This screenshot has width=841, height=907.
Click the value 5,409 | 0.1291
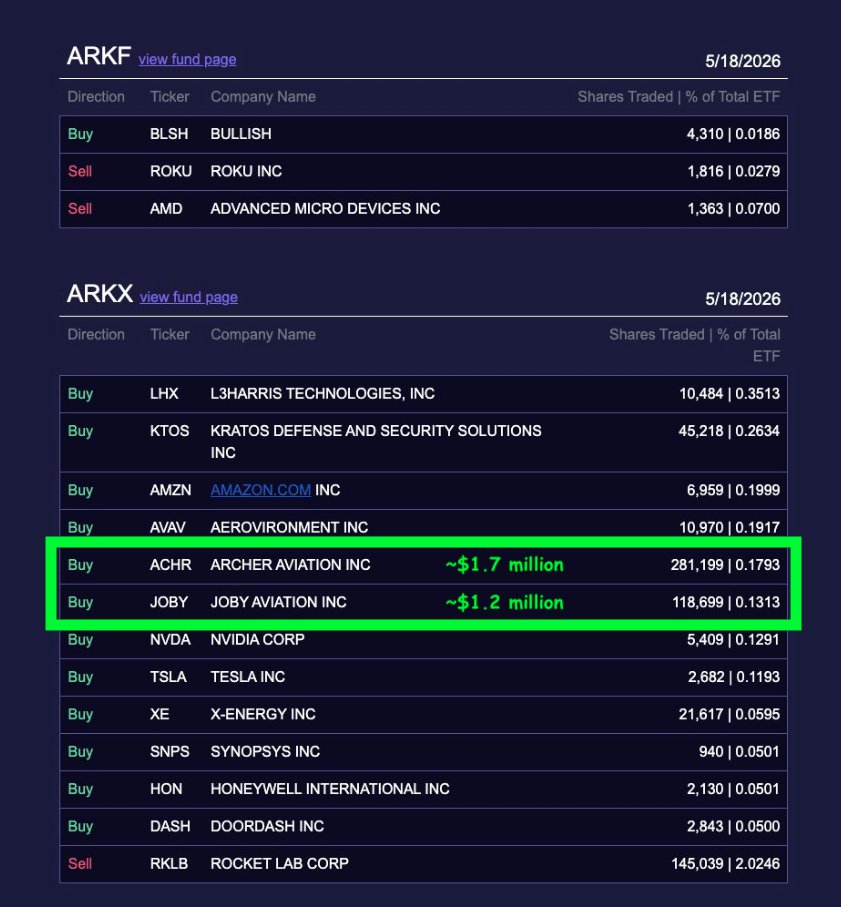click(733, 640)
